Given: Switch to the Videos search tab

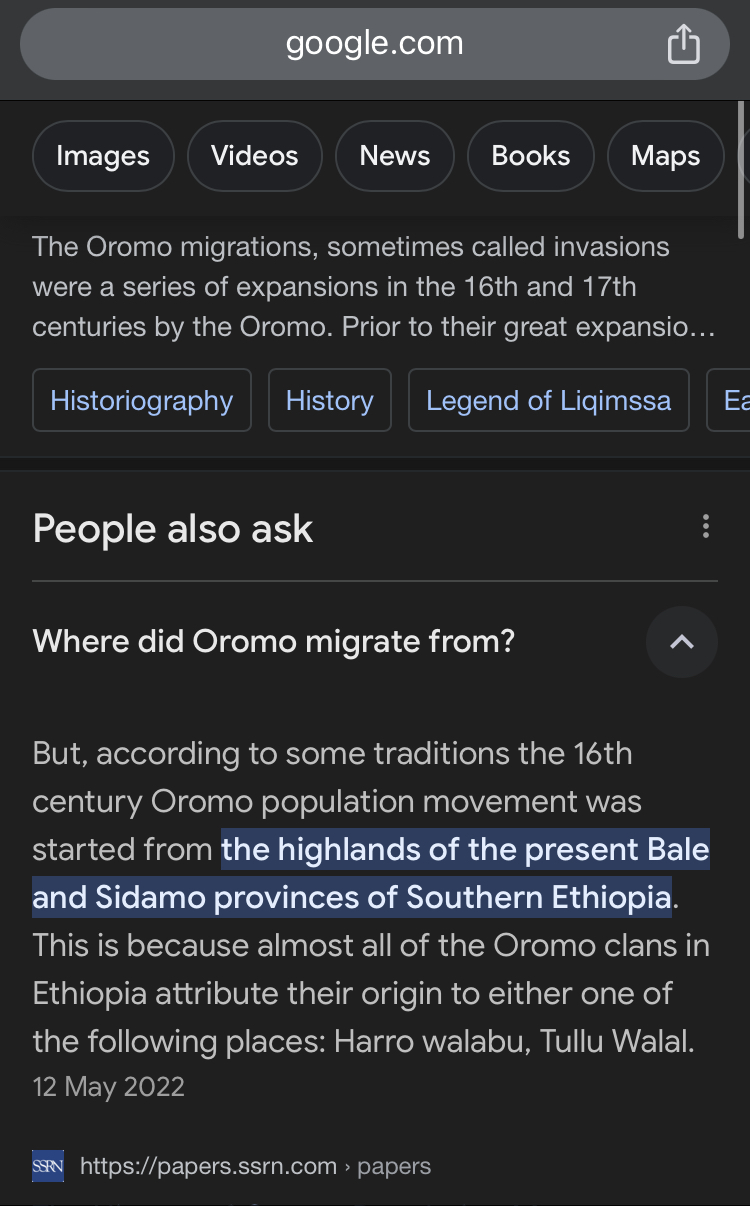Looking at the screenshot, I should [254, 156].
